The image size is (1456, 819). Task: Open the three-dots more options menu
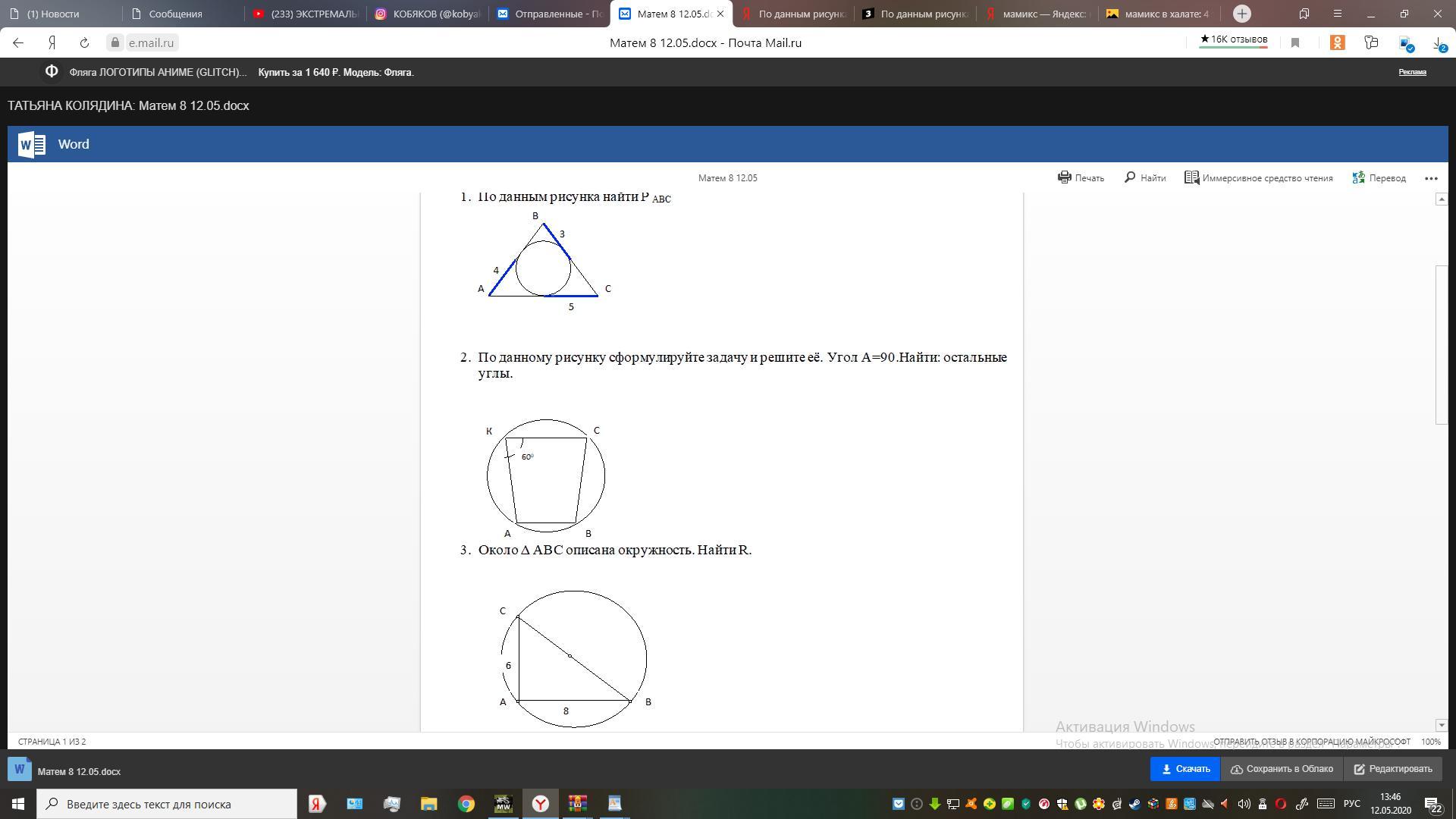1431,178
